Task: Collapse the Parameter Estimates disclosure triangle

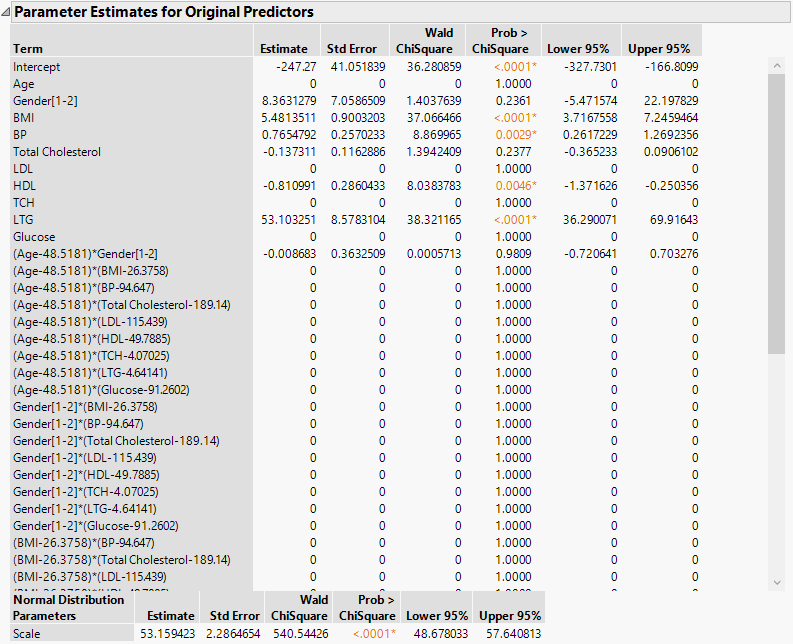Action: tap(7, 13)
